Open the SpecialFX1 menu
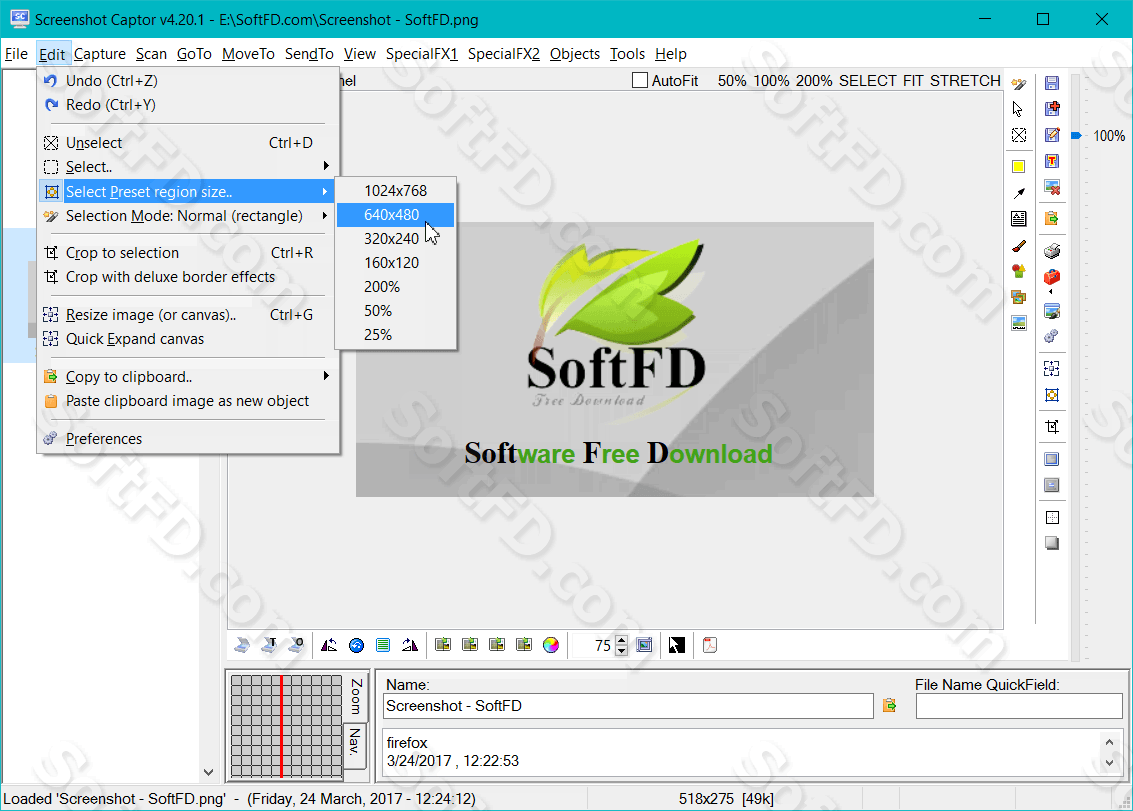The height and width of the screenshot is (811, 1133). pos(422,54)
